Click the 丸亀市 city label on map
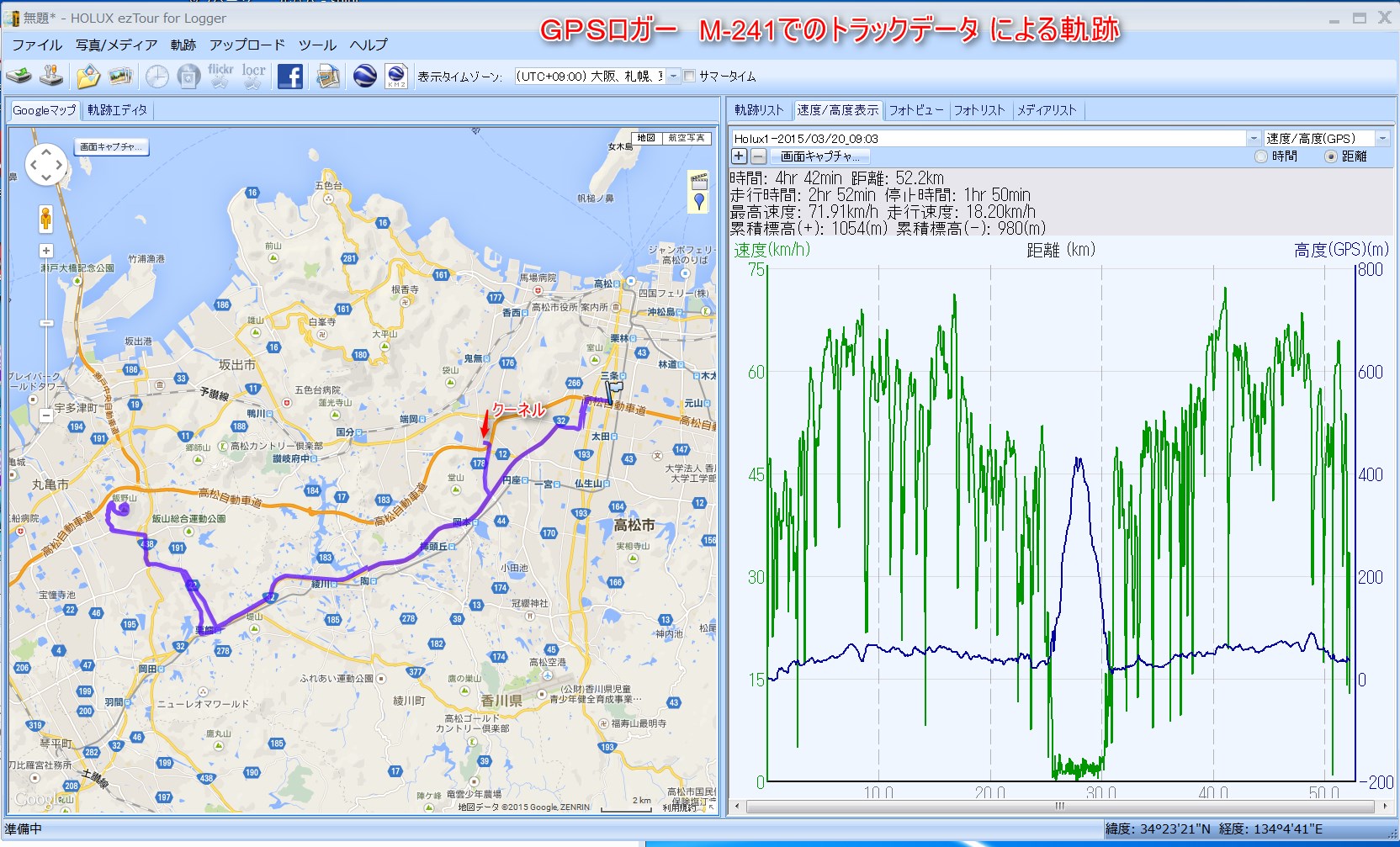Viewport: 1400px width, 847px height. (x=50, y=484)
